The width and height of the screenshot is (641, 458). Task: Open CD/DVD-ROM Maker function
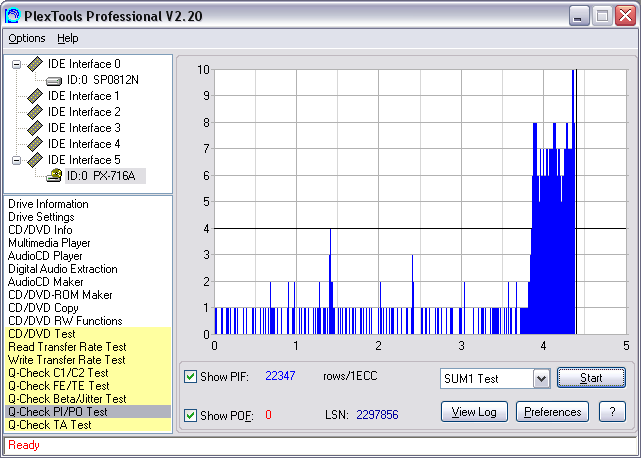(60, 295)
